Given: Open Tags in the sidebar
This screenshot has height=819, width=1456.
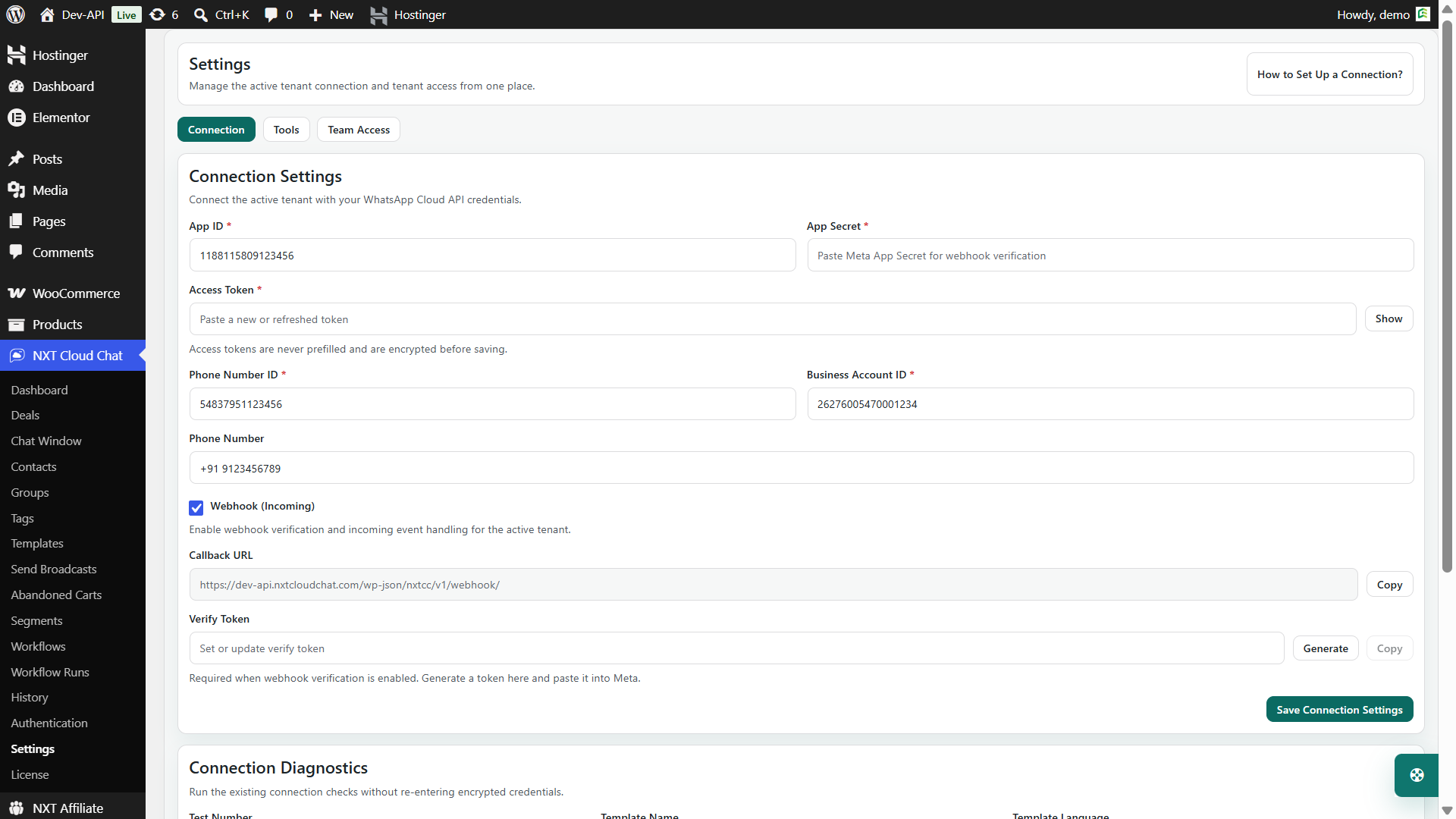Looking at the screenshot, I should coord(22,518).
